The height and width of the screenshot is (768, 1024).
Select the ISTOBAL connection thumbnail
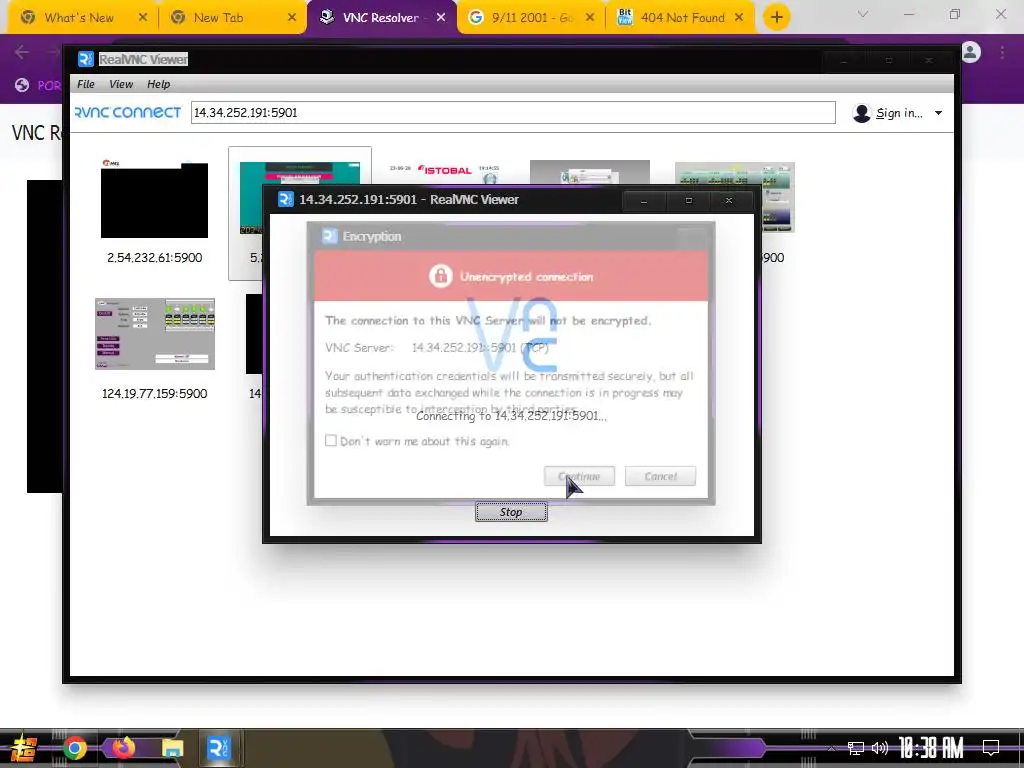(x=445, y=174)
